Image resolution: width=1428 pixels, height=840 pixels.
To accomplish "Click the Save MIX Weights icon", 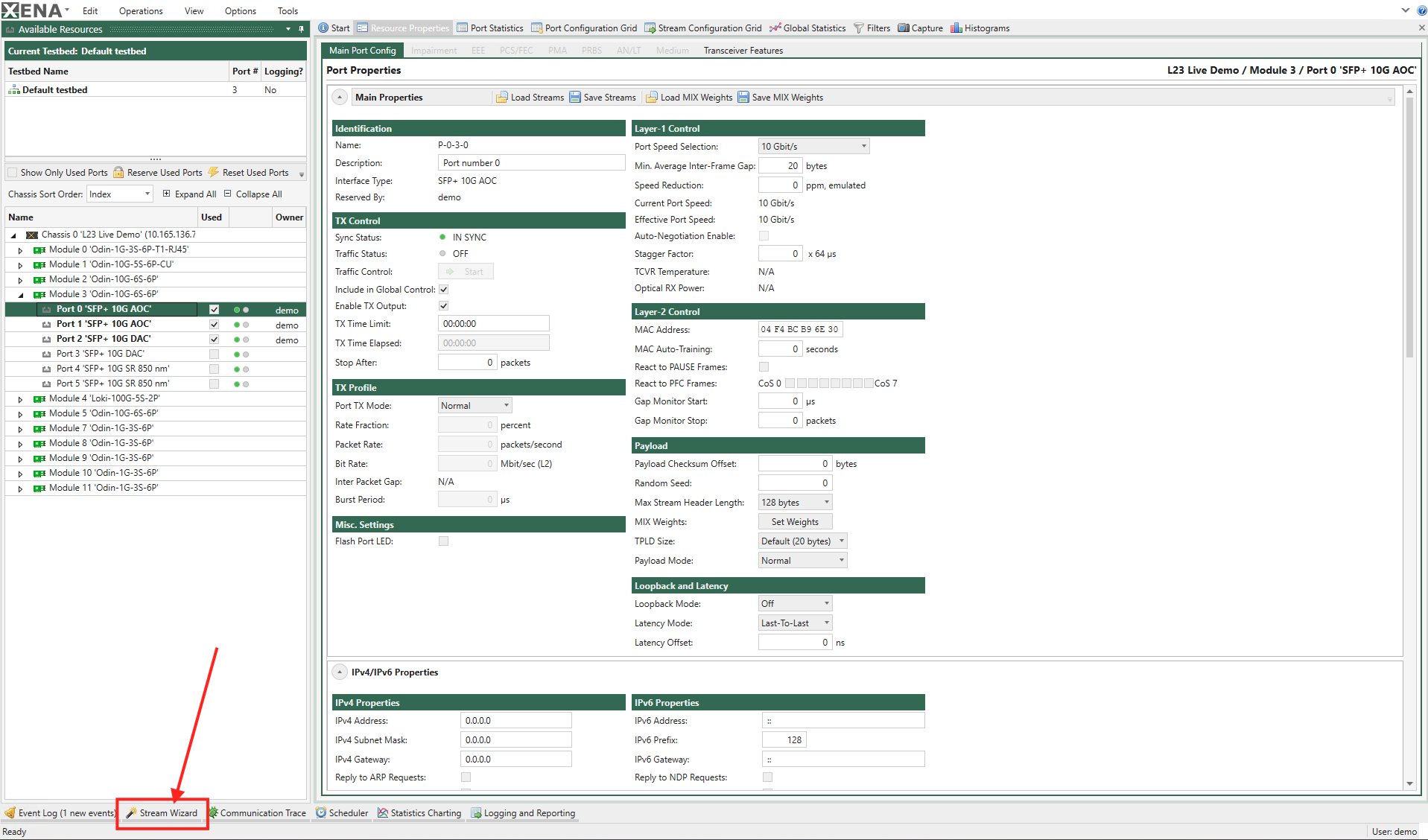I will click(743, 98).
